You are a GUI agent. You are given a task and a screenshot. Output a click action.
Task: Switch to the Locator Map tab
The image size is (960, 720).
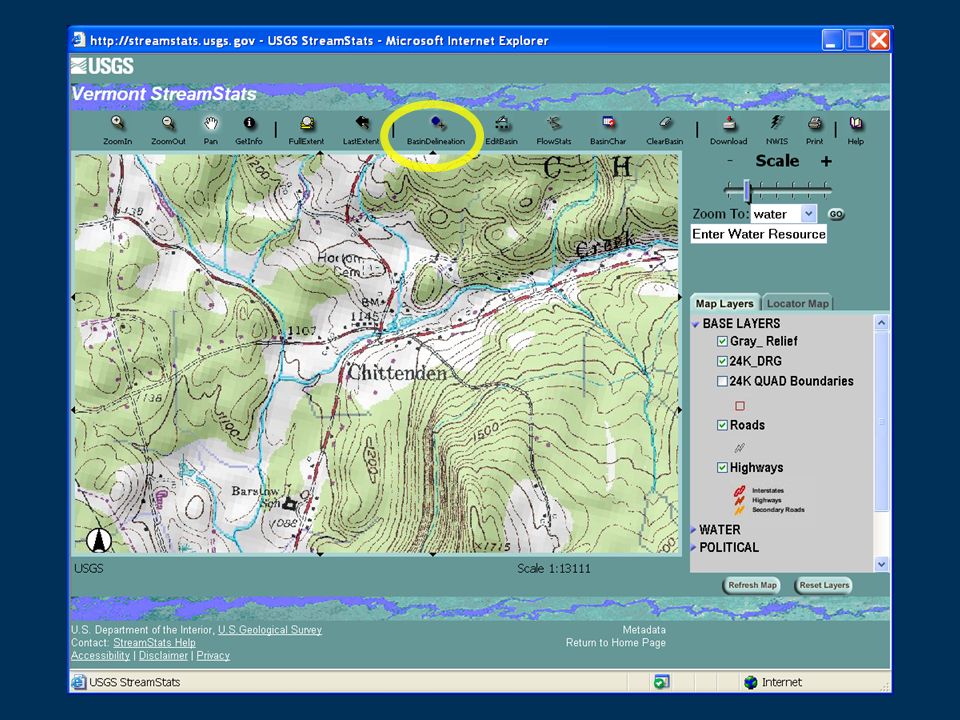point(797,304)
